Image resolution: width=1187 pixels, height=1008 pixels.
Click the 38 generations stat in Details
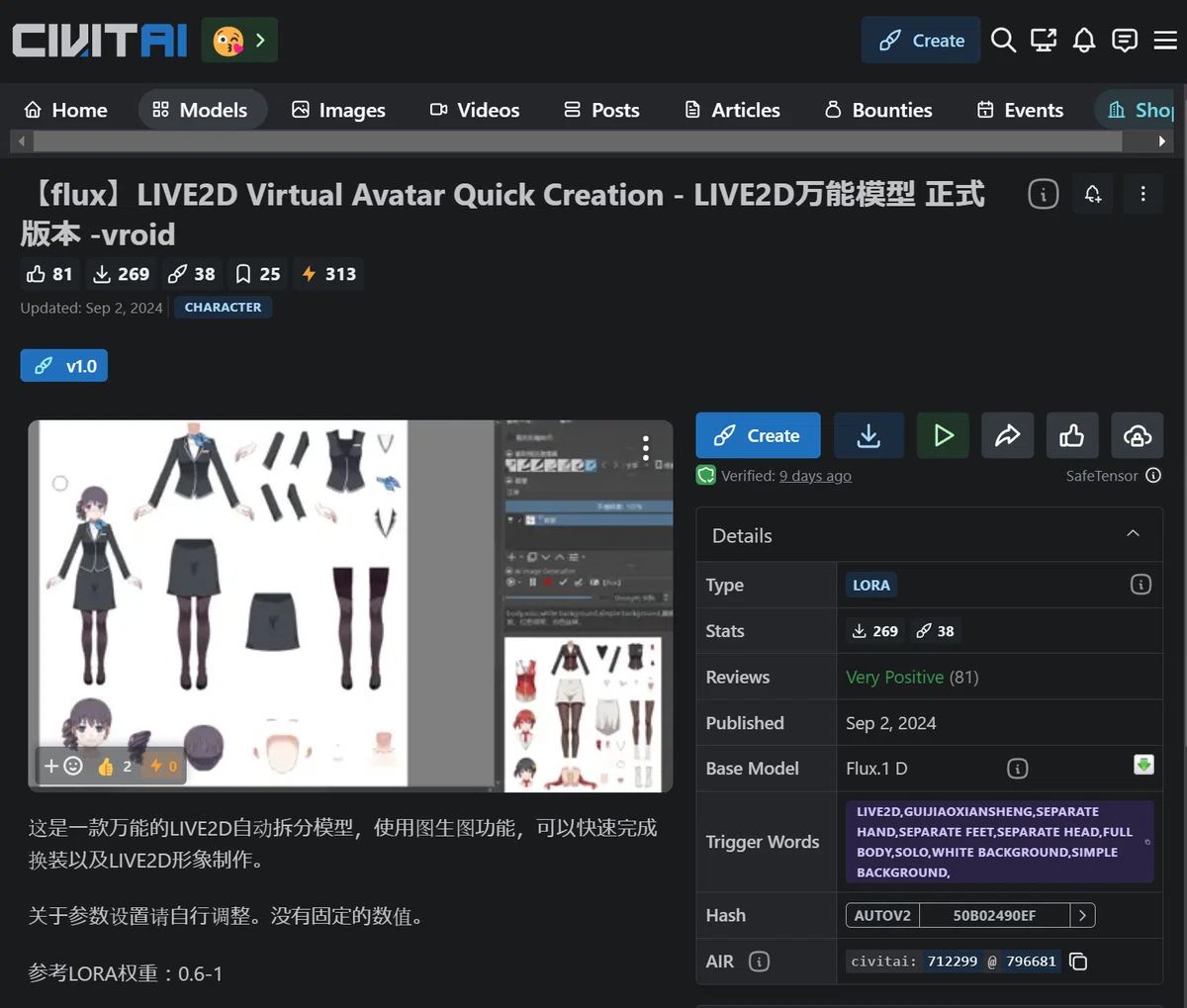click(936, 631)
